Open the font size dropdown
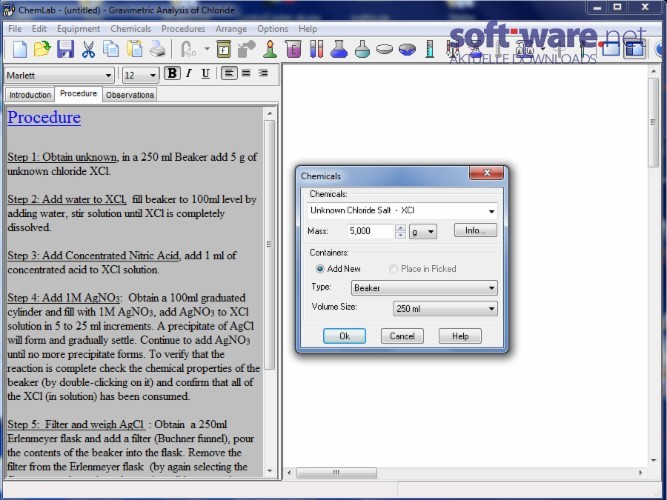667x500 pixels. pyautogui.click(x=153, y=76)
